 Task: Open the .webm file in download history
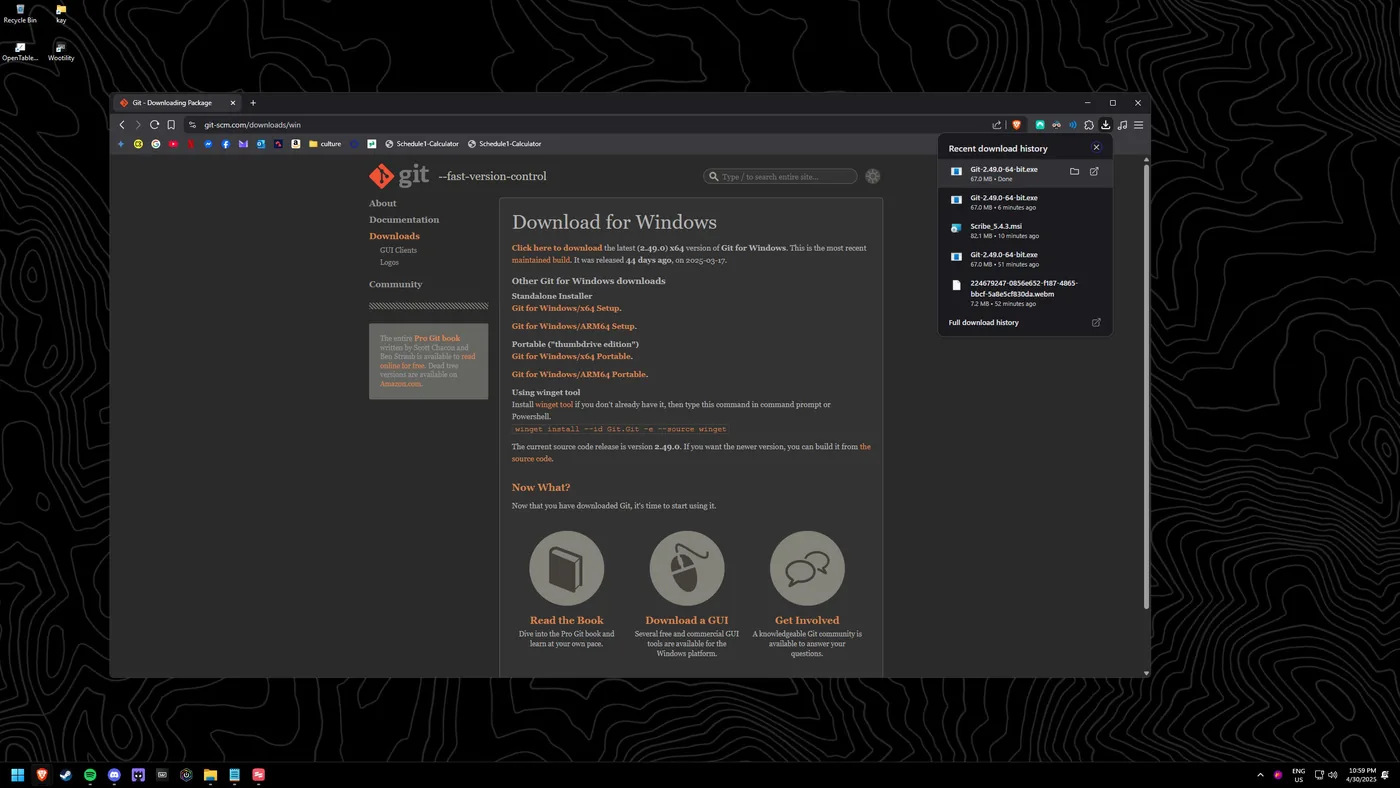pos(1024,293)
